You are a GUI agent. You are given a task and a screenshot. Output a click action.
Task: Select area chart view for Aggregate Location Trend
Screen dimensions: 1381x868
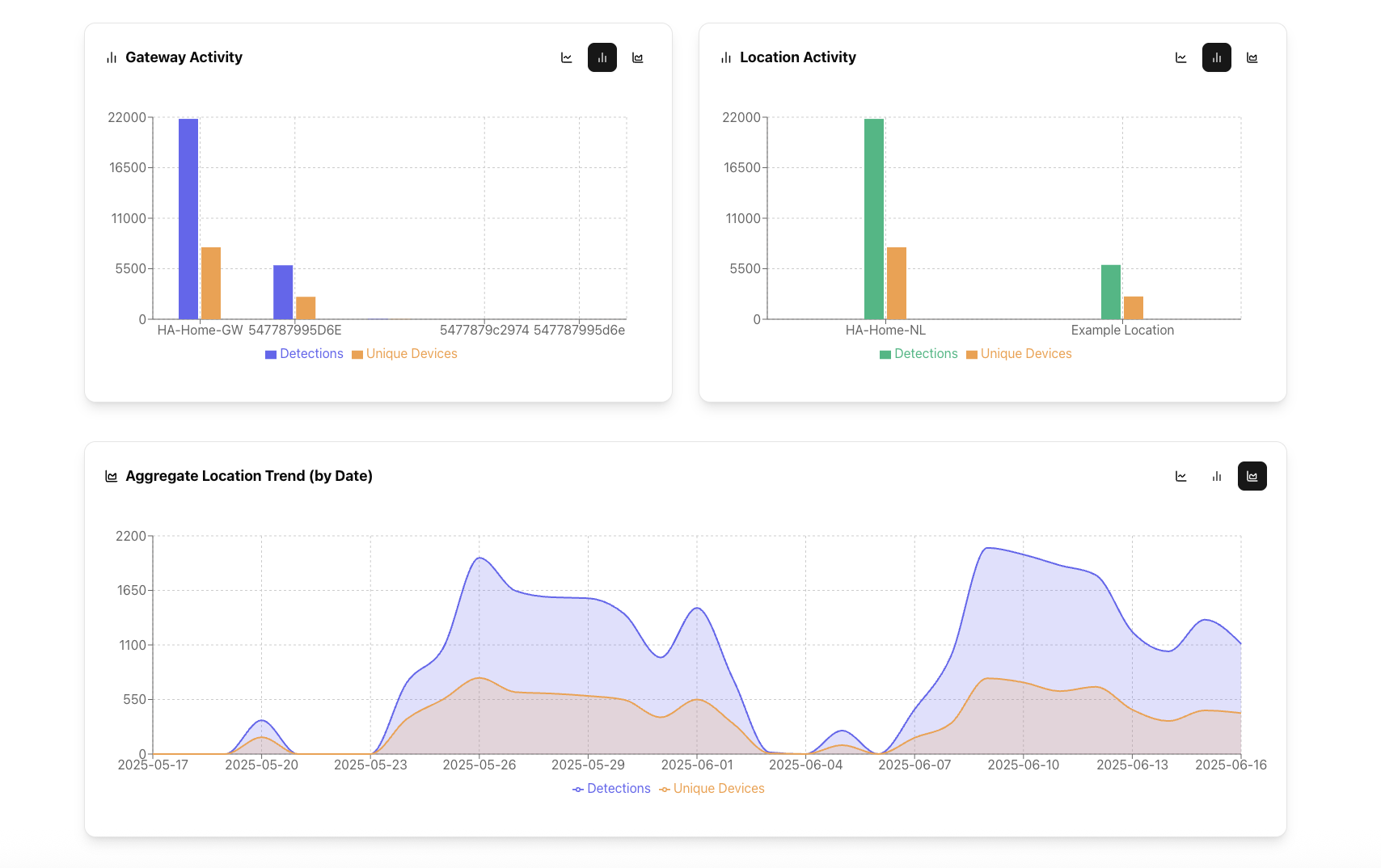coord(1252,476)
